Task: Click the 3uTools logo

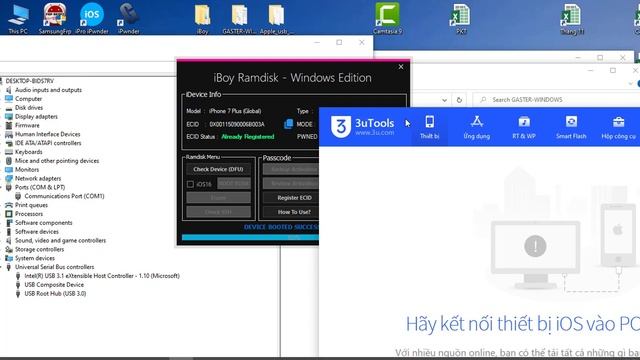Action: pos(363,127)
